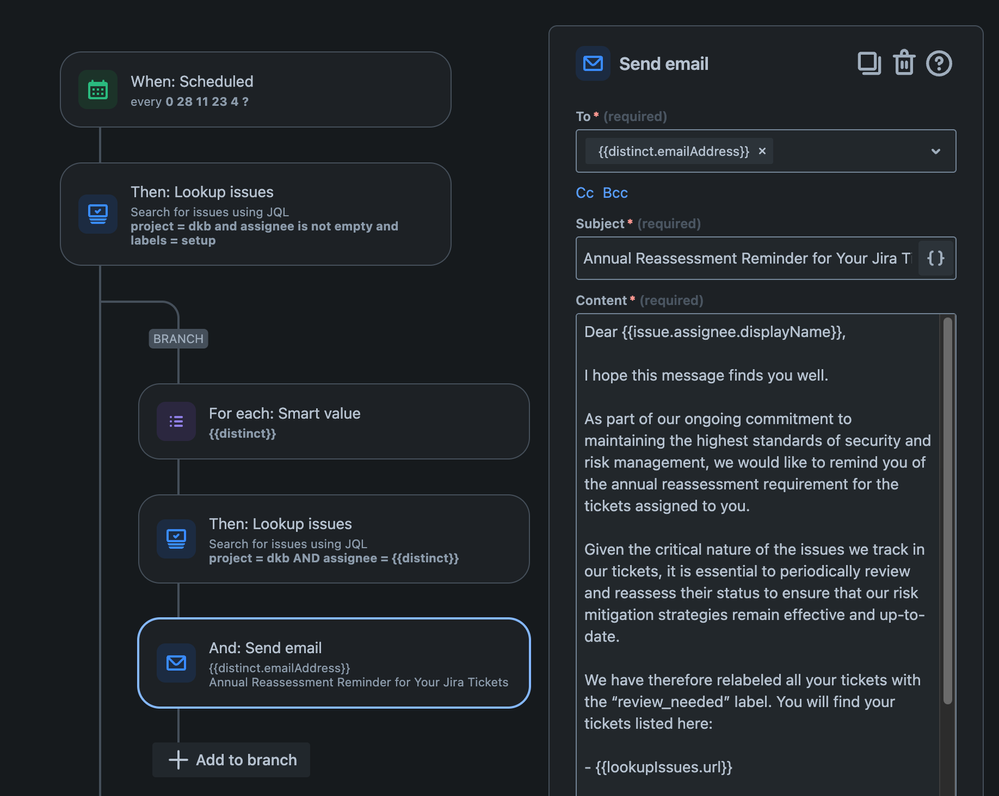Viewport: 999px width, 796px height.
Task: Click the Content area scrollbar
Action: [947, 510]
